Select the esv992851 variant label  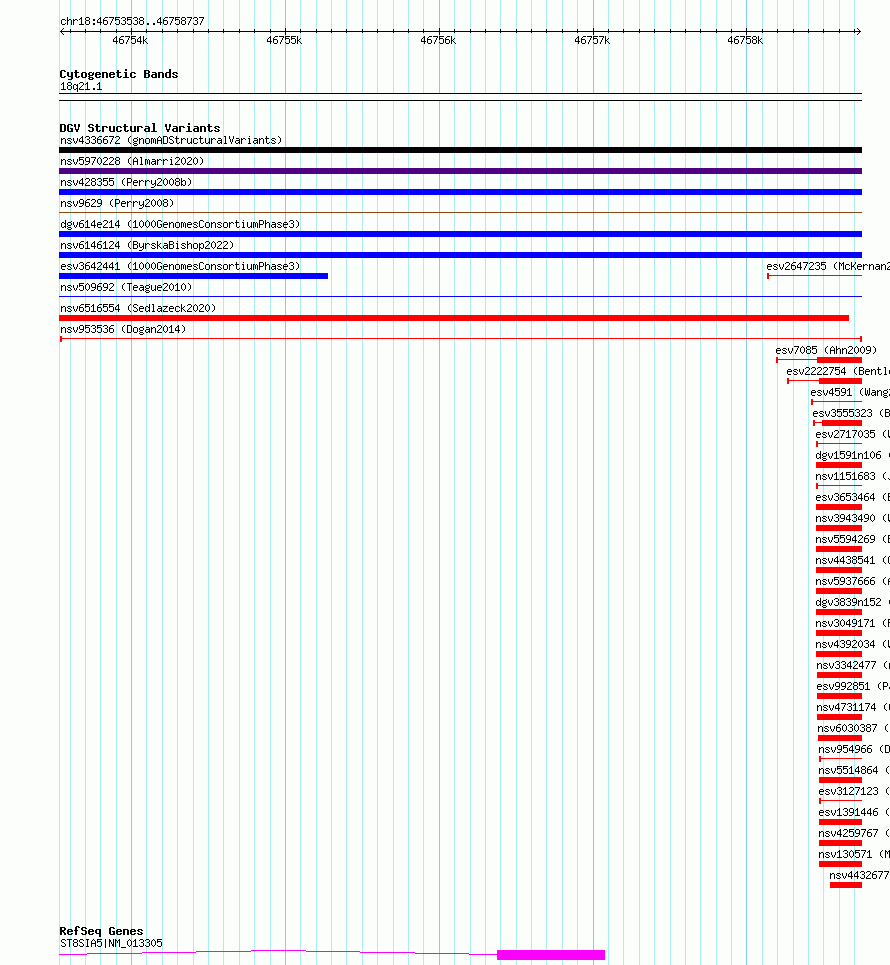tap(853, 686)
